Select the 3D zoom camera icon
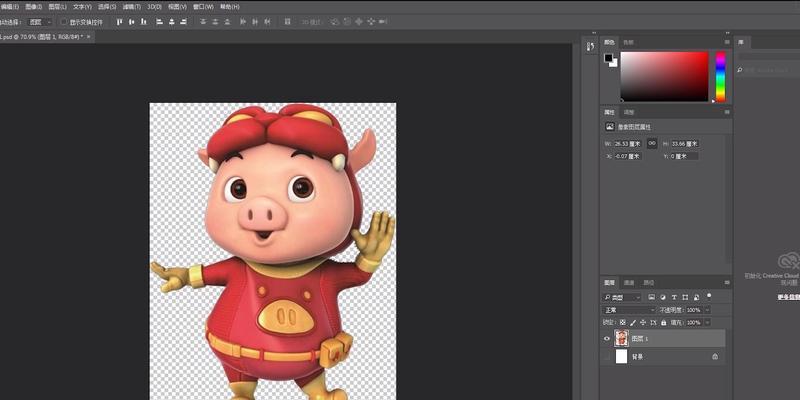The image size is (800, 400). click(x=383, y=22)
